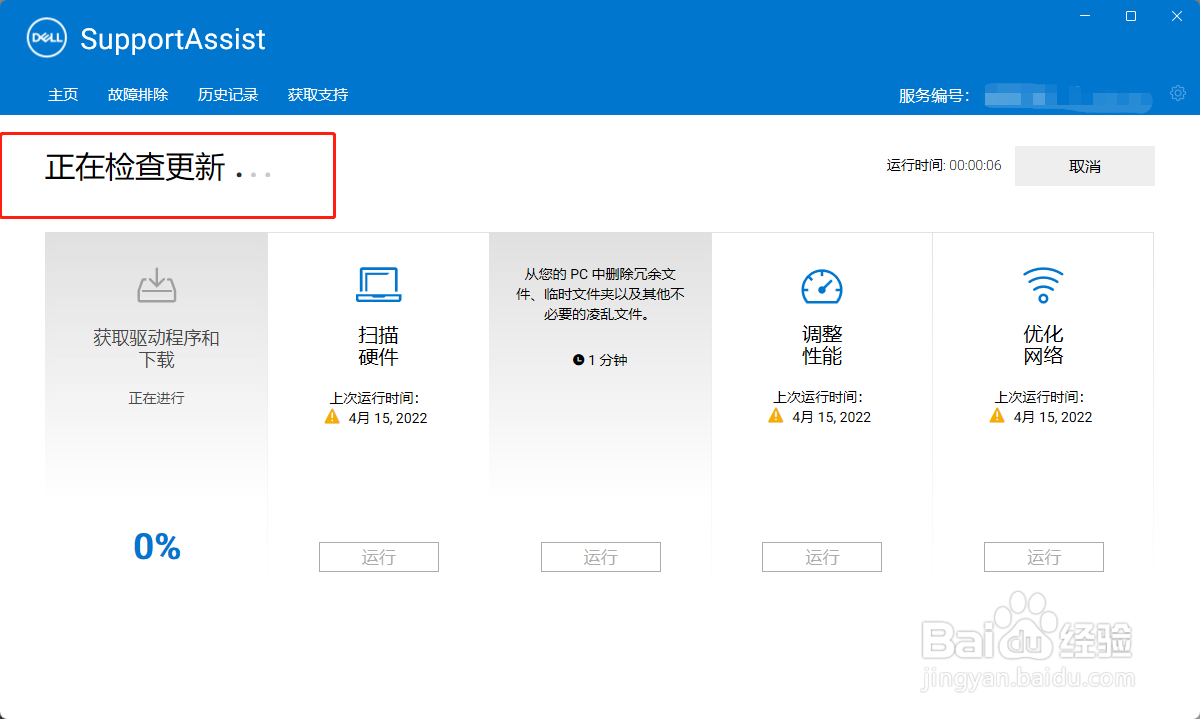Click the download drivers tray icon
Screen dimensions: 1200x719
point(156,285)
